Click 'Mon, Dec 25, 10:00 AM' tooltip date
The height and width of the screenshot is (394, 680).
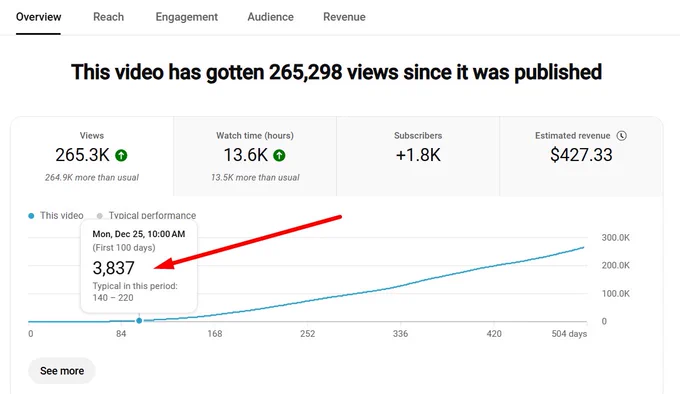[x=139, y=234]
